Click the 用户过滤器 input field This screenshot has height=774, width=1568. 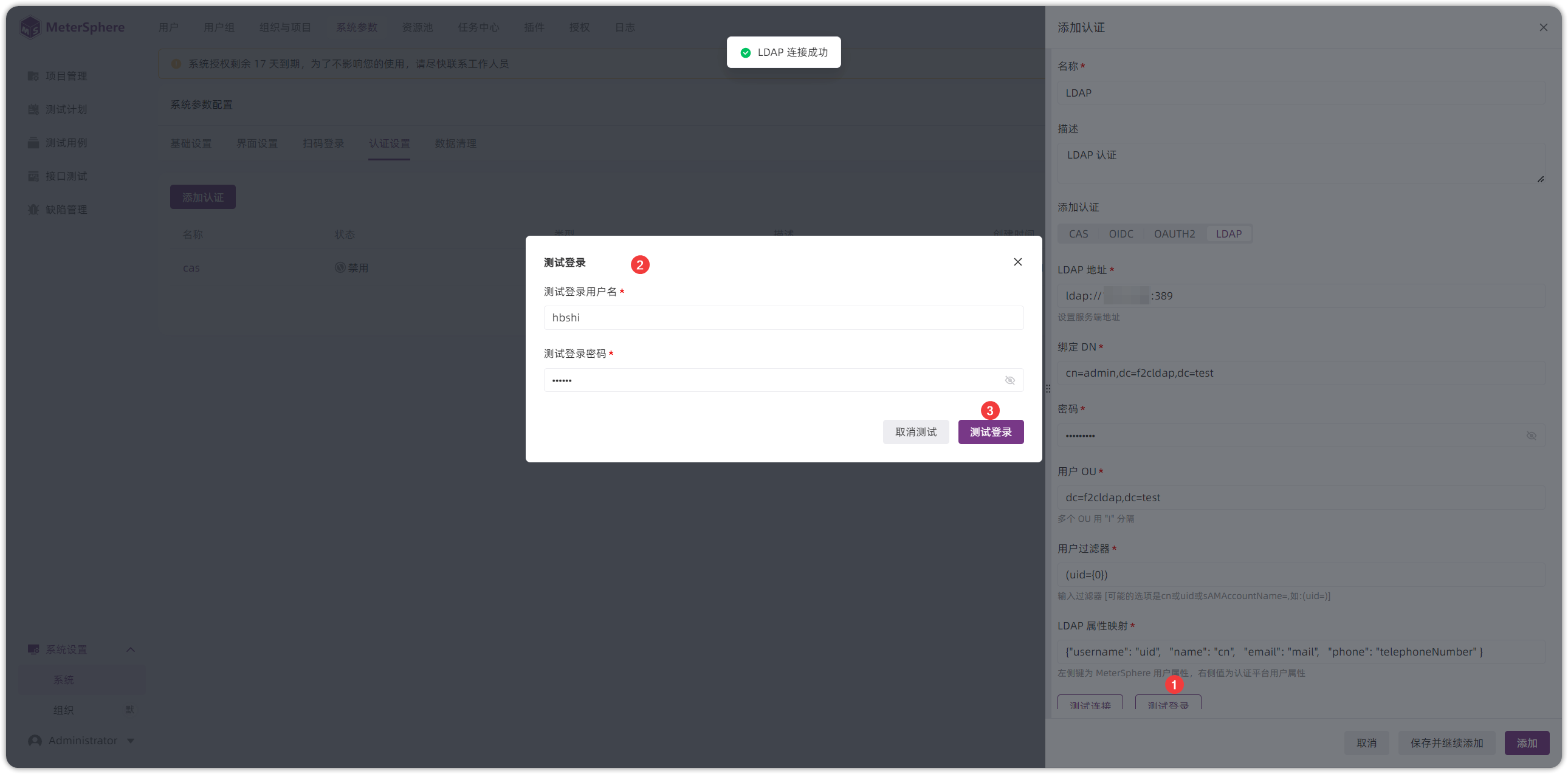(x=1300, y=575)
